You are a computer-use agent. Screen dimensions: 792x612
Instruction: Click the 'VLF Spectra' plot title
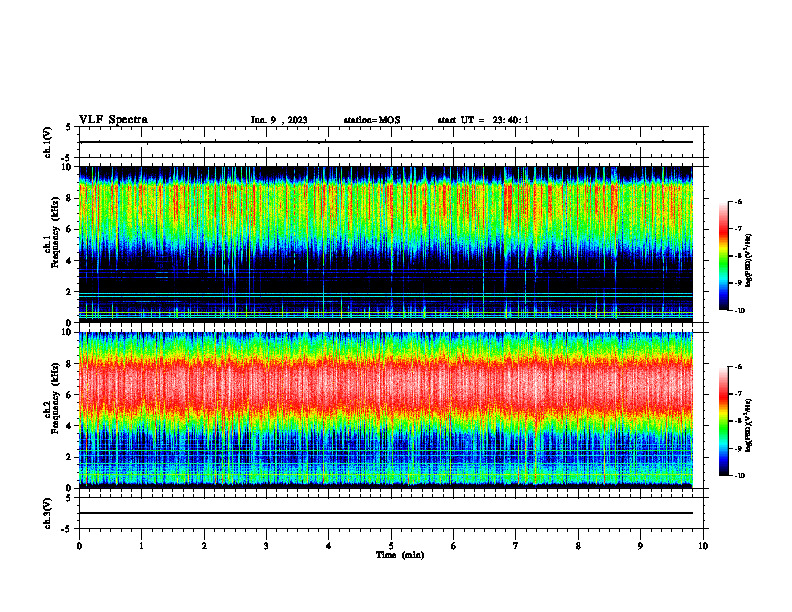pos(113,120)
